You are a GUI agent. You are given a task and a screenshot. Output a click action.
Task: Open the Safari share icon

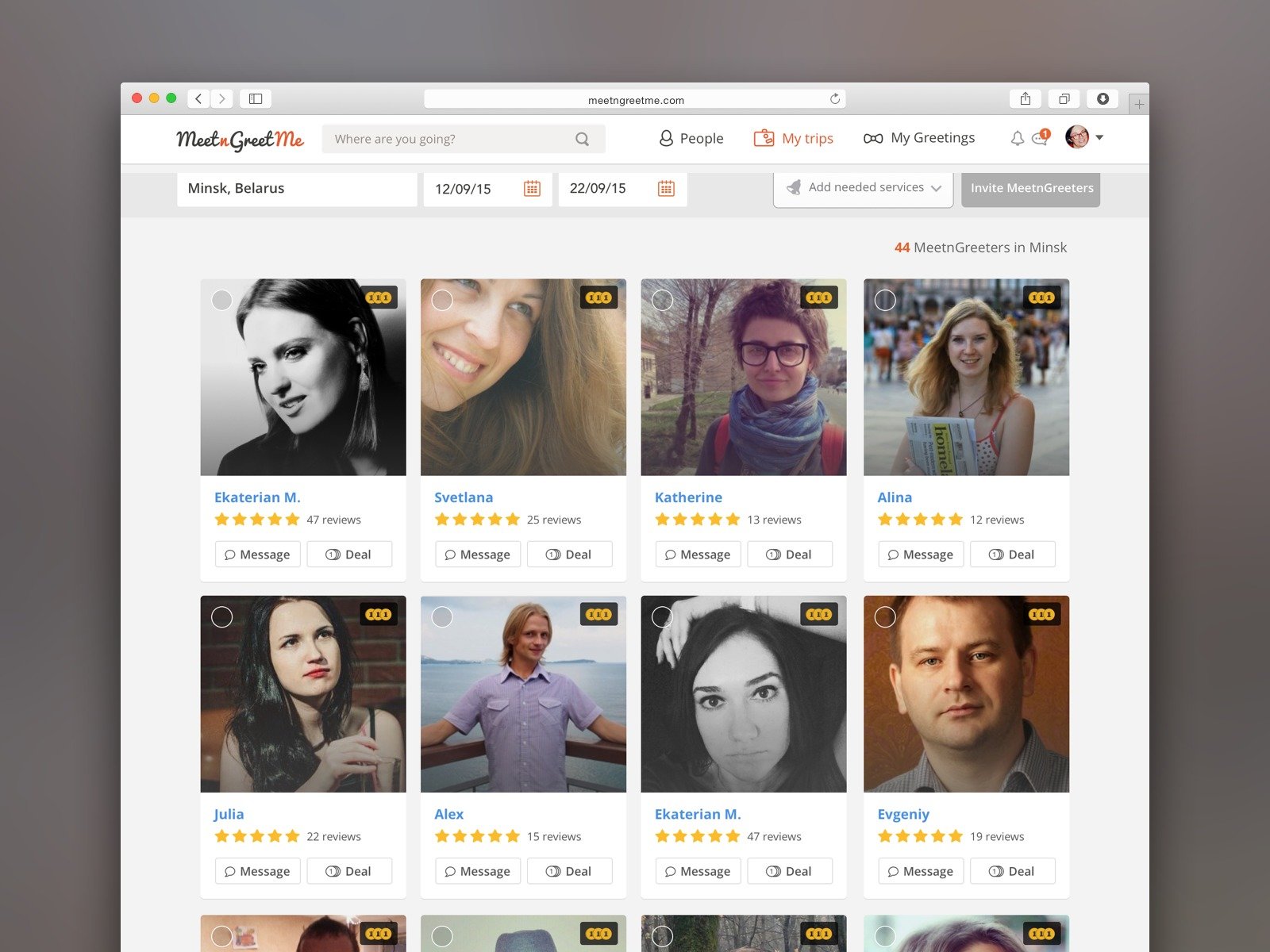(x=1026, y=98)
